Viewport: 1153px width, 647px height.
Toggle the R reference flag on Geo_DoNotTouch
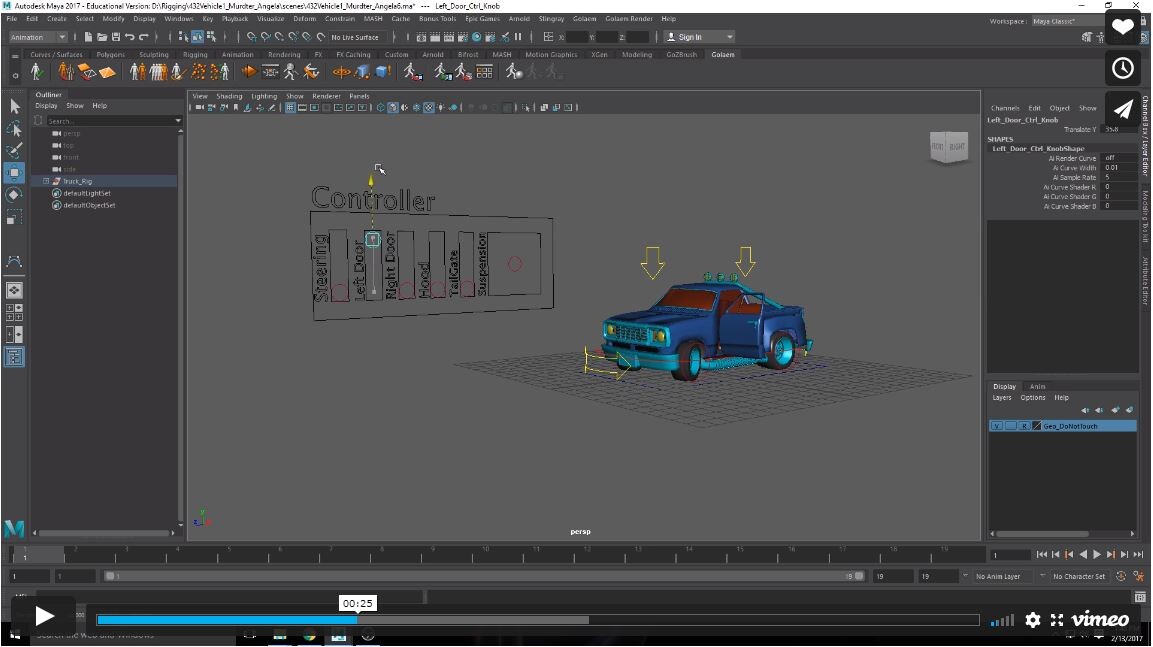tap(1024, 425)
